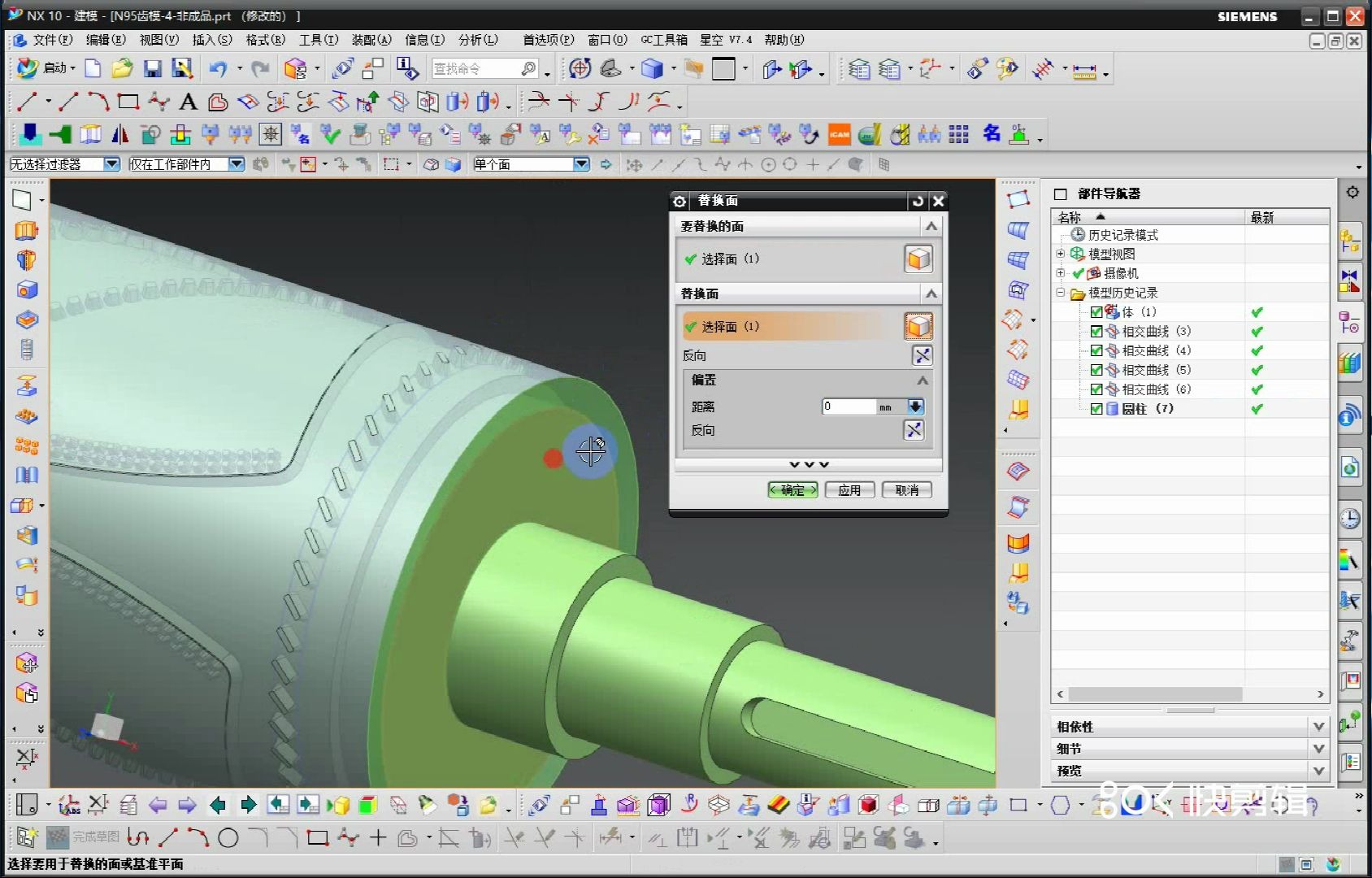
Task: Click the 取消 button
Action: click(x=906, y=490)
